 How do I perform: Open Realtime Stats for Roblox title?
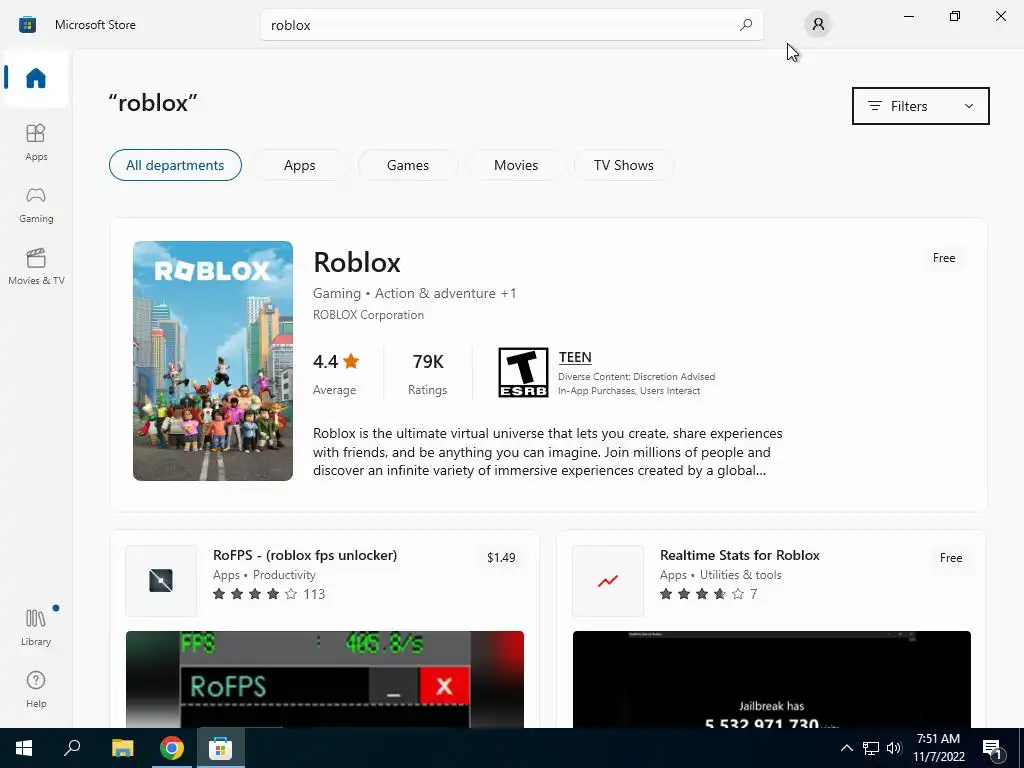[739, 555]
